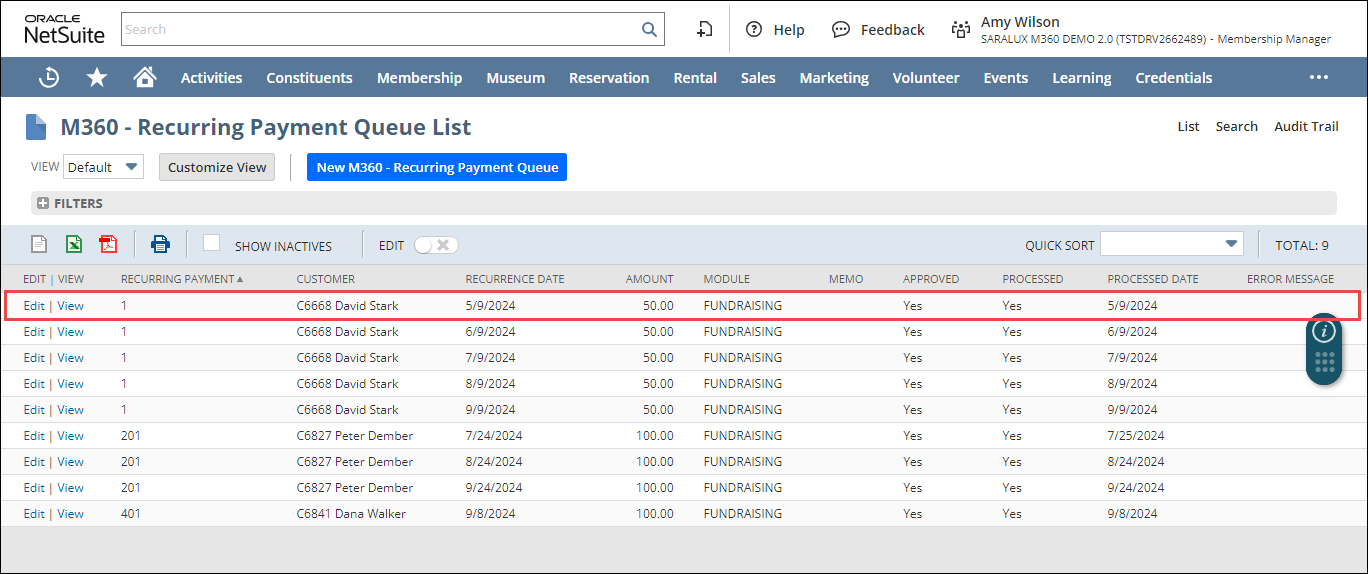
Task: Export list to Excel icon
Action: coord(74,244)
